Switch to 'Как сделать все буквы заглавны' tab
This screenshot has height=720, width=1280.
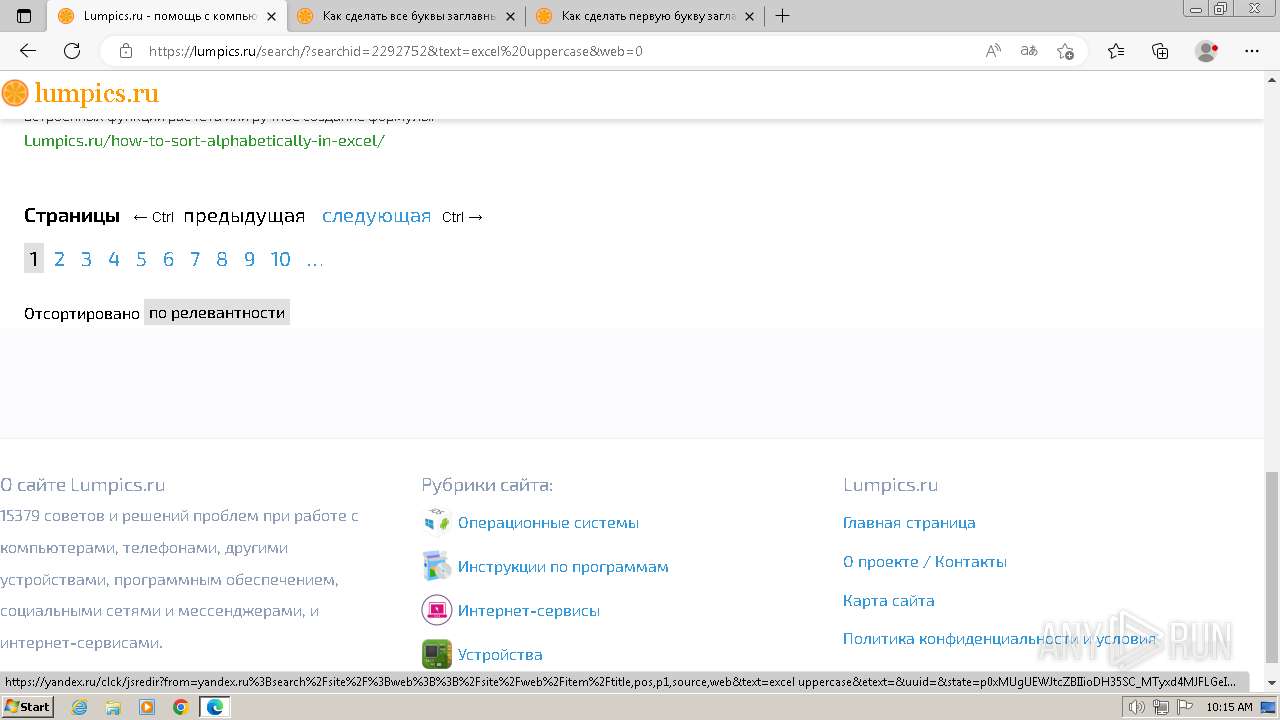tap(407, 16)
